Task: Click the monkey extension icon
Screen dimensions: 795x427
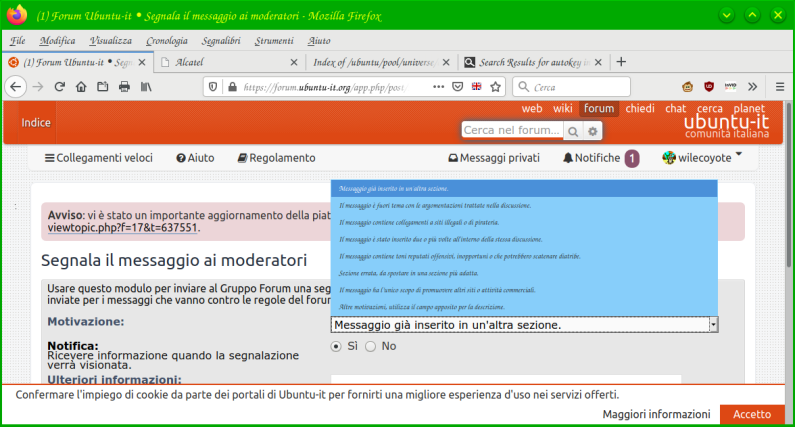Action: point(688,87)
